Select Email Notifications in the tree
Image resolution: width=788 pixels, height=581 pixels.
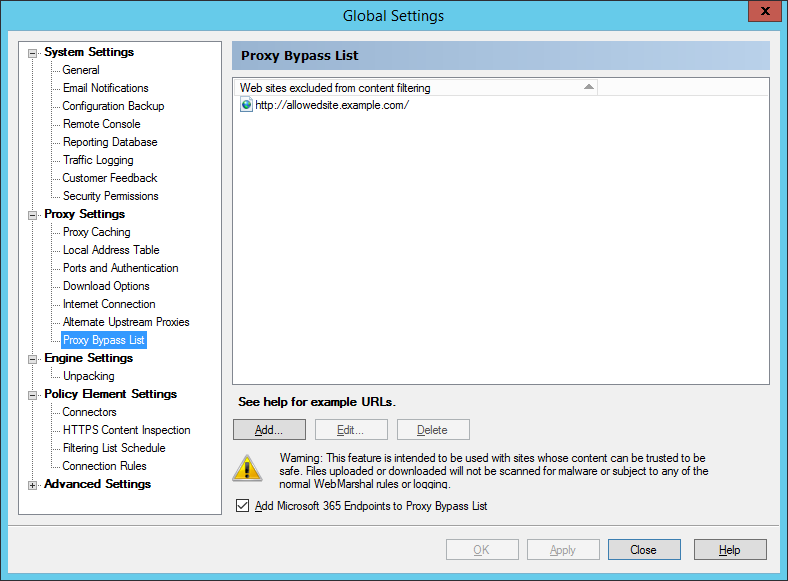pos(106,88)
